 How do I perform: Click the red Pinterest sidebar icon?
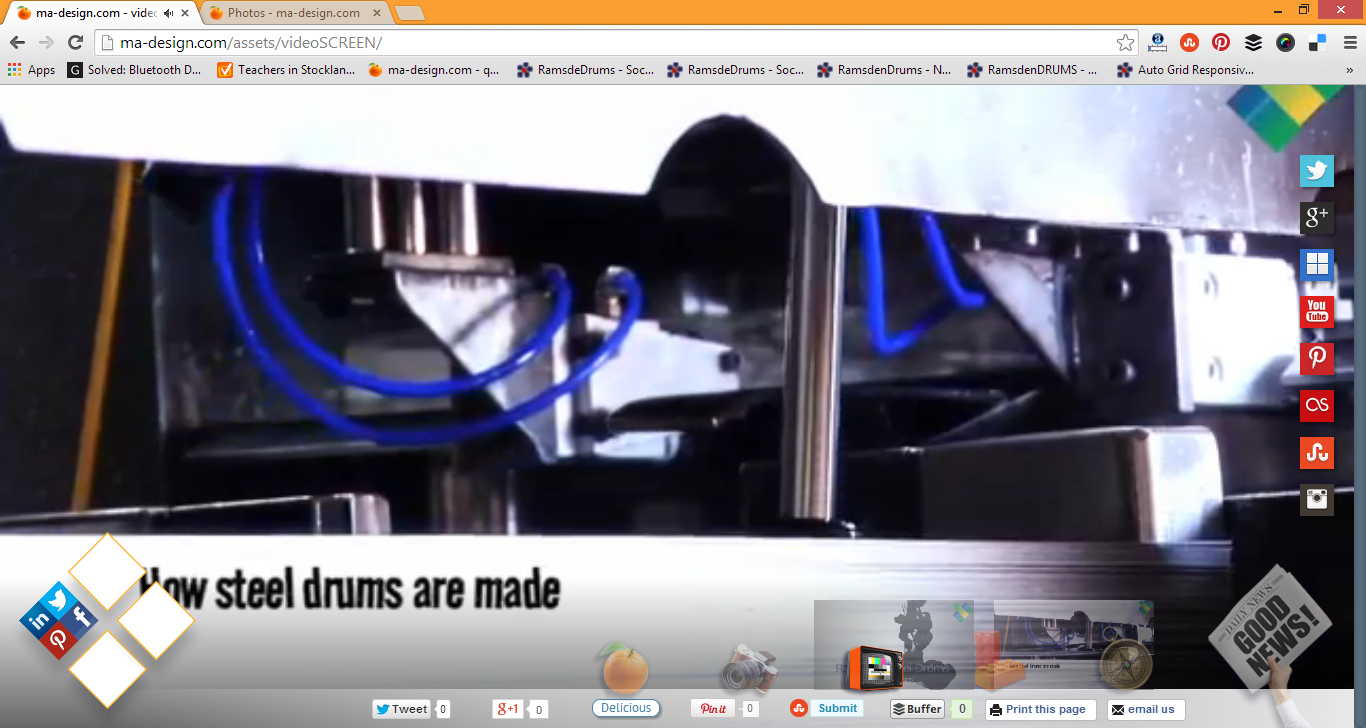(x=1316, y=358)
